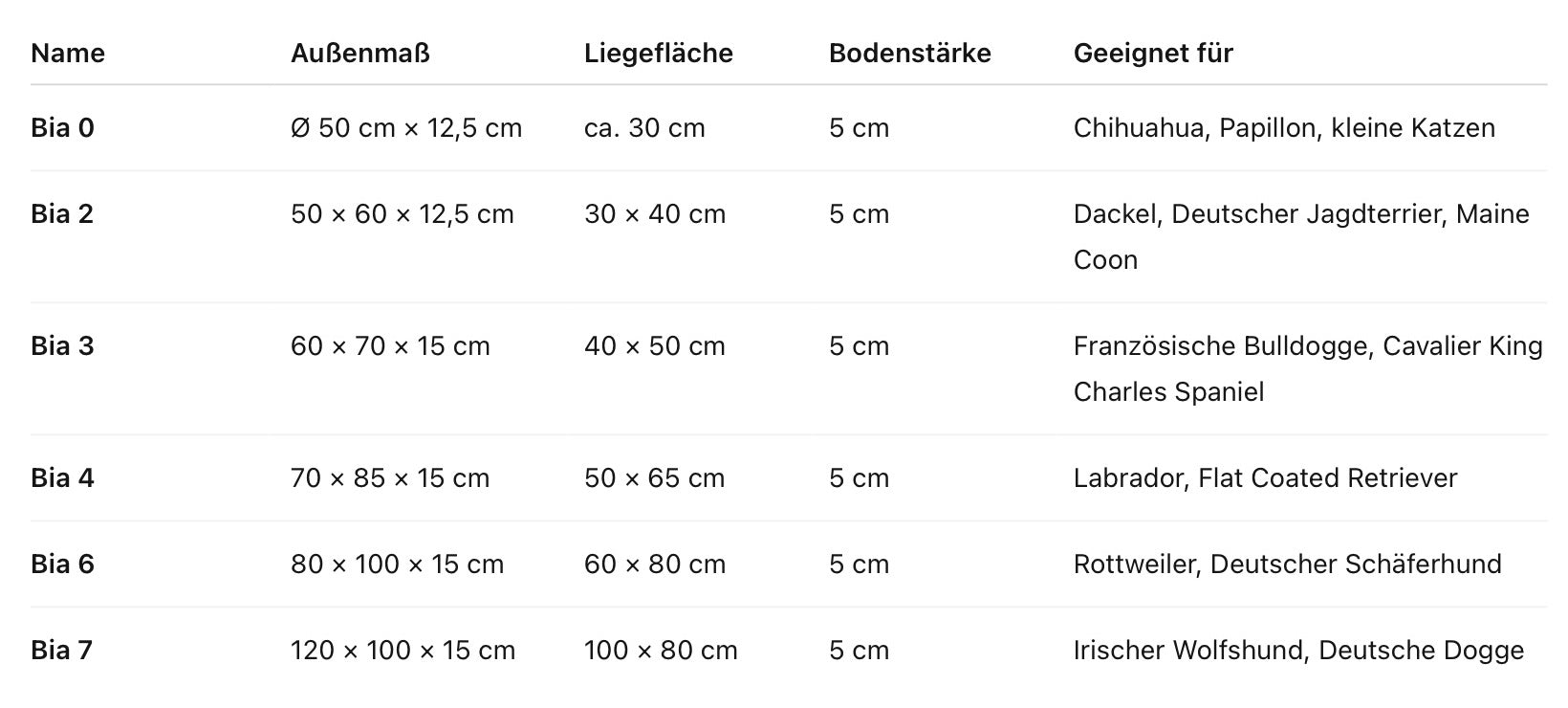Screen dimensions: 1568x708
Task: Select the Bia 0 row name
Action: (x=62, y=127)
